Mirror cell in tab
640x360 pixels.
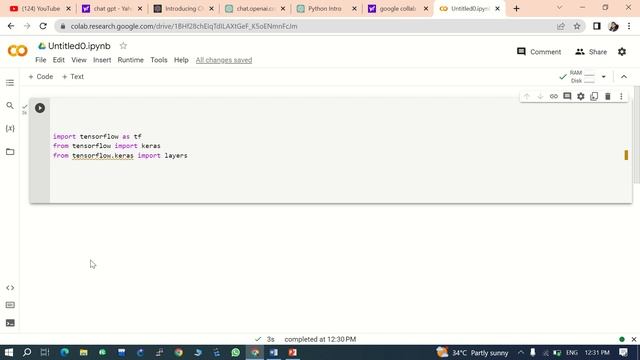pyautogui.click(x=594, y=96)
